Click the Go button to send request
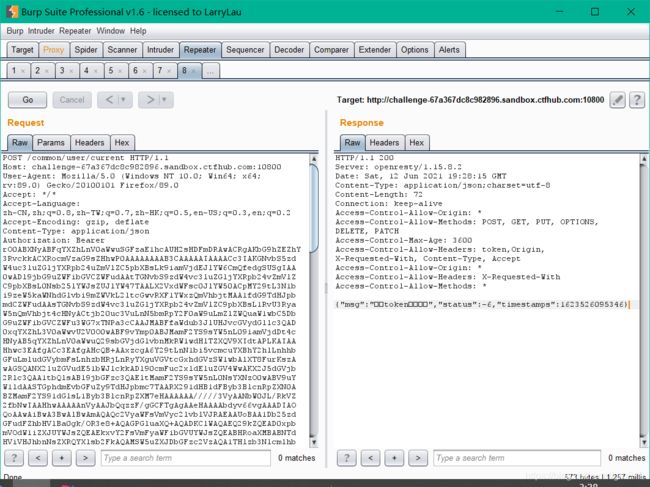650x487 pixels. tap(27, 100)
